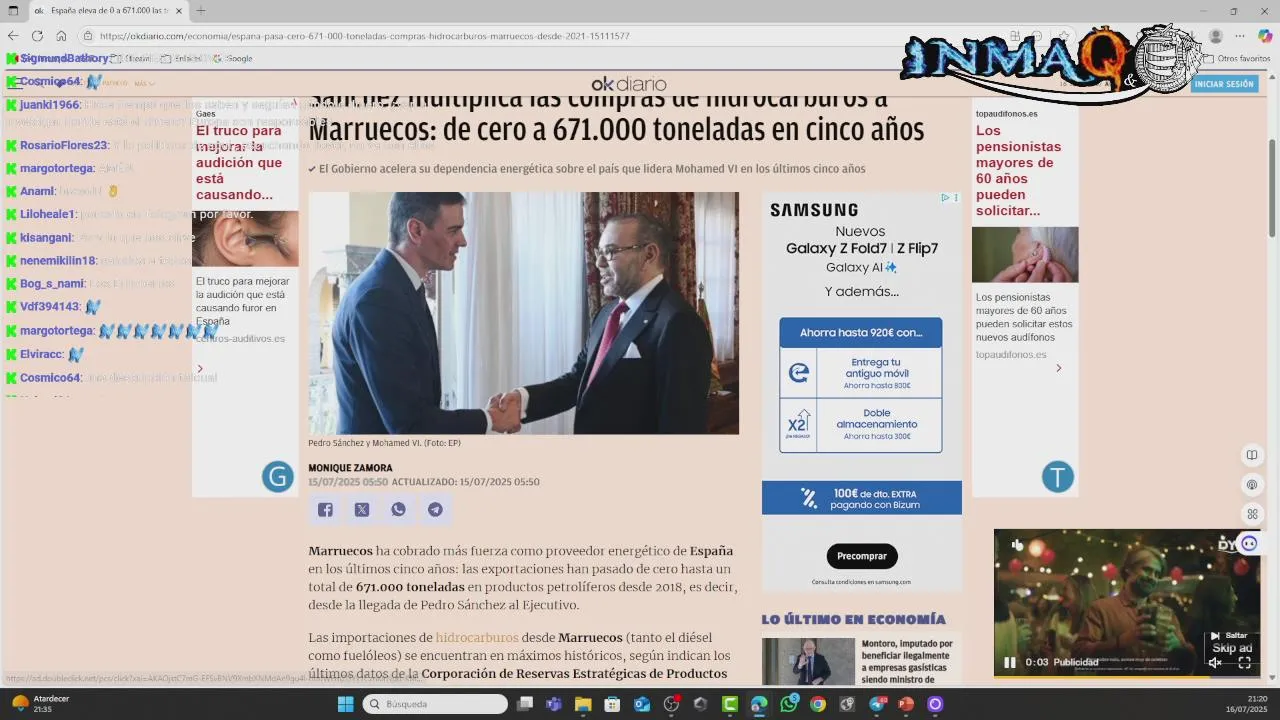
Task: Click chat user Vdf394143
Action: (x=50, y=307)
